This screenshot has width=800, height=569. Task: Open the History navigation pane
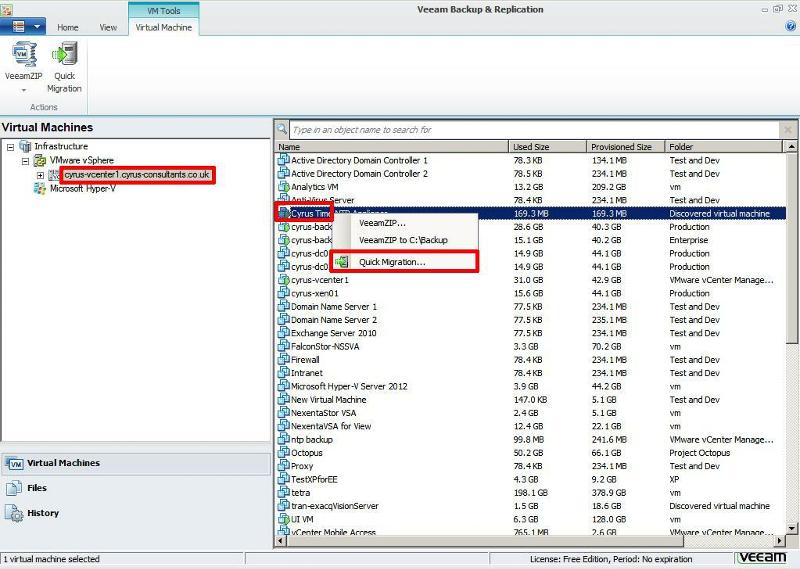point(137,513)
